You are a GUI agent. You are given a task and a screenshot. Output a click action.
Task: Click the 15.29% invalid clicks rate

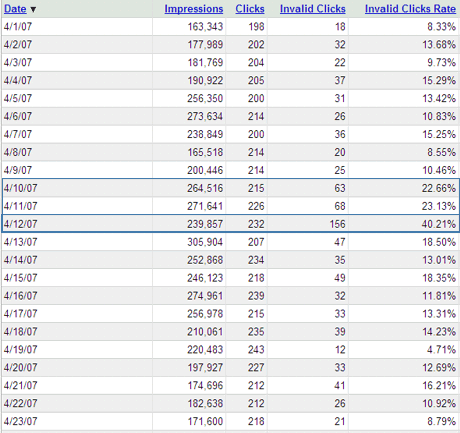[x=439, y=81]
